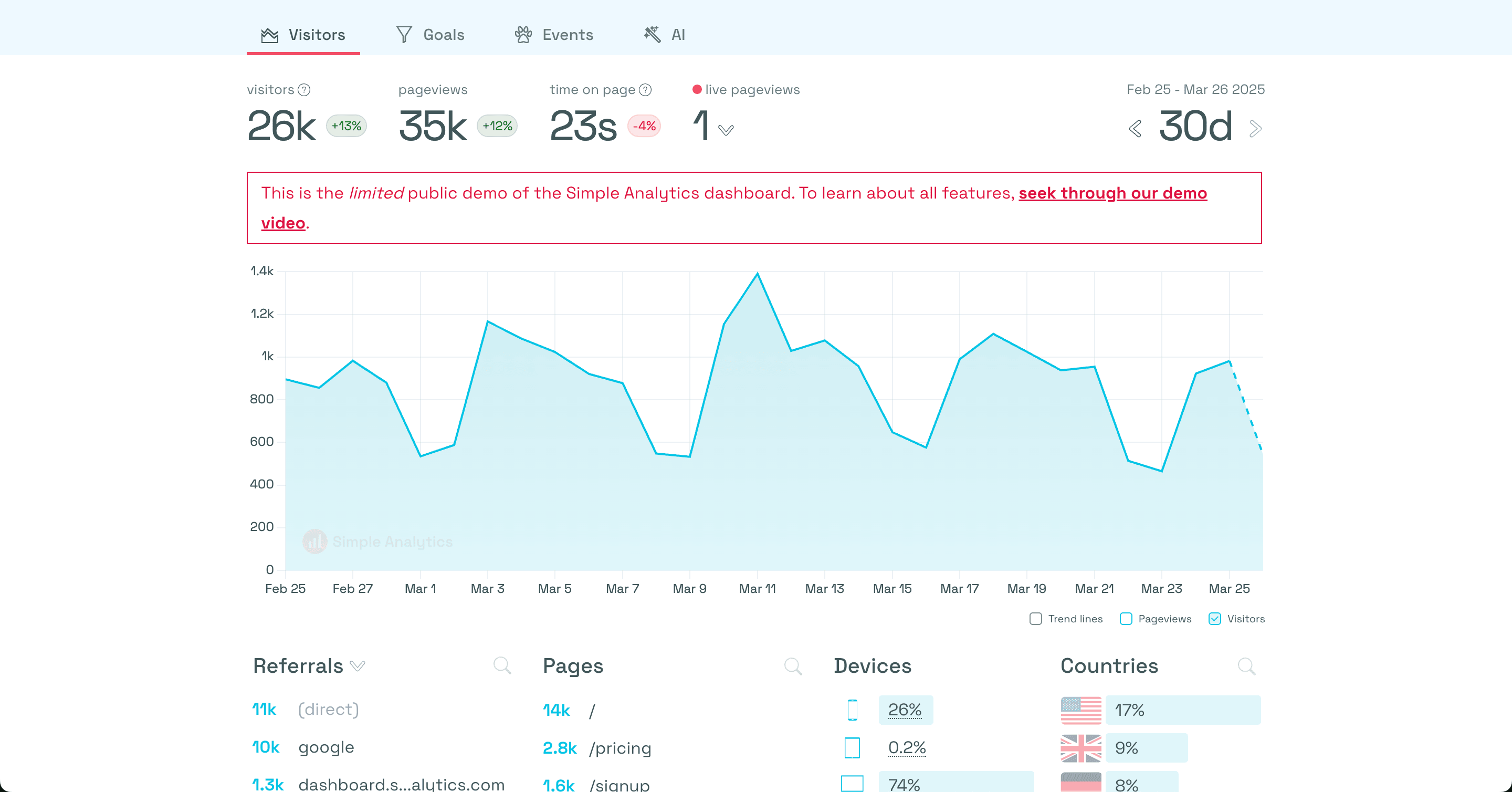Open the 30d date range selector
Image resolution: width=1512 pixels, height=792 pixels.
click(1195, 126)
